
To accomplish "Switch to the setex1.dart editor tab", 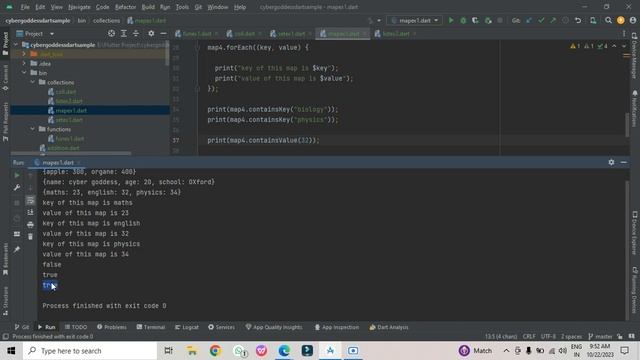I will click(291, 33).
